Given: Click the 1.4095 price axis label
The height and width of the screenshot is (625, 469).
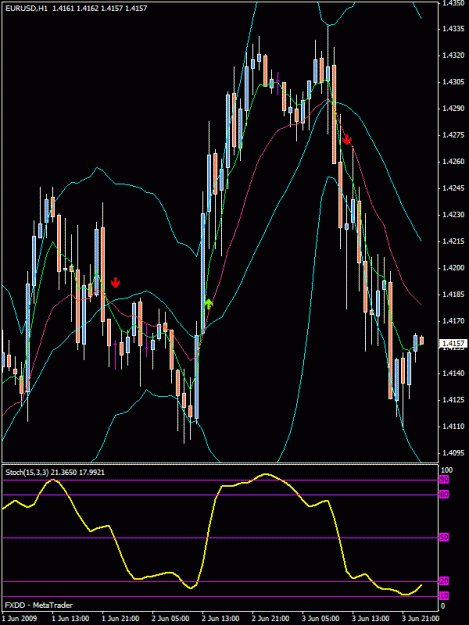Looking at the screenshot, I should coord(453,453).
